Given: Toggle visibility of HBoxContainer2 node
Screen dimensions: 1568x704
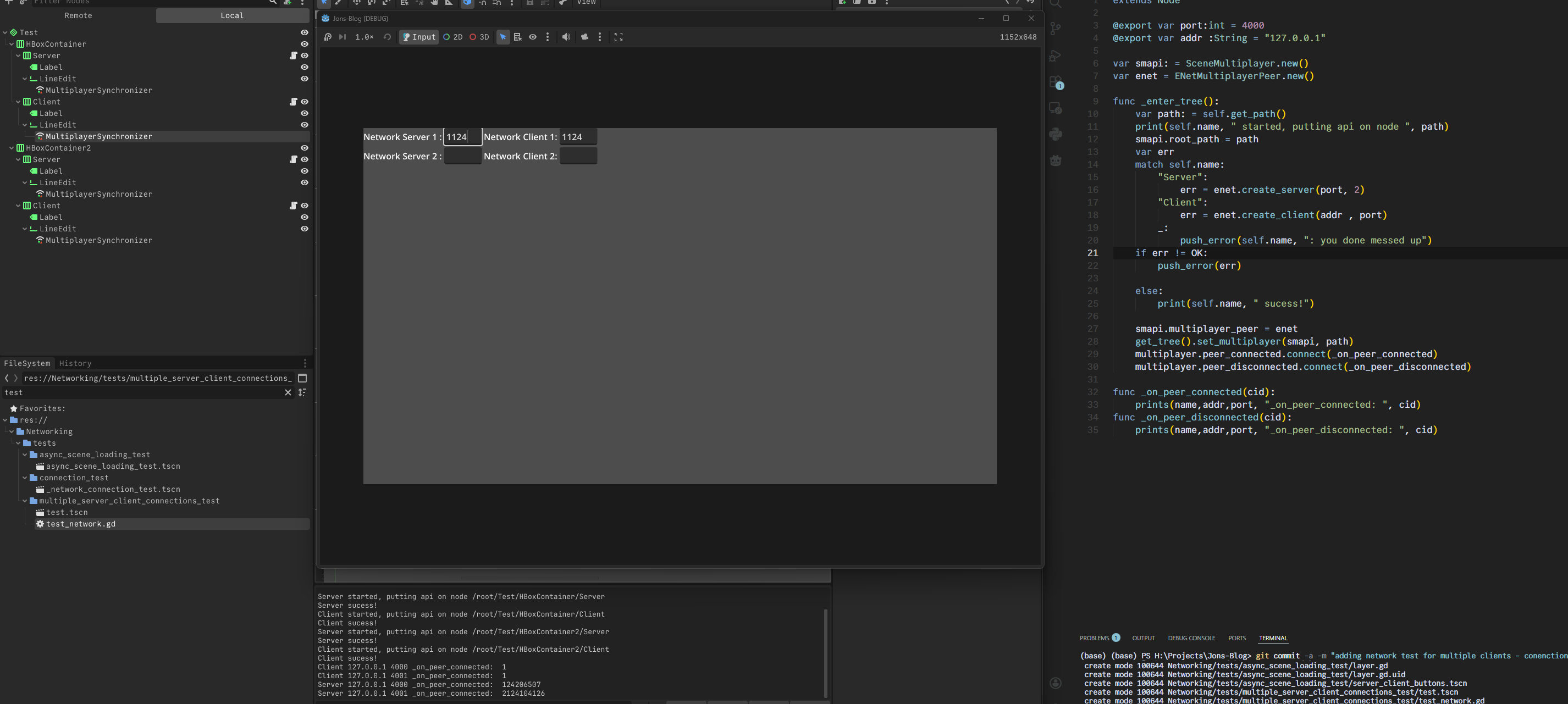Looking at the screenshot, I should coord(305,148).
